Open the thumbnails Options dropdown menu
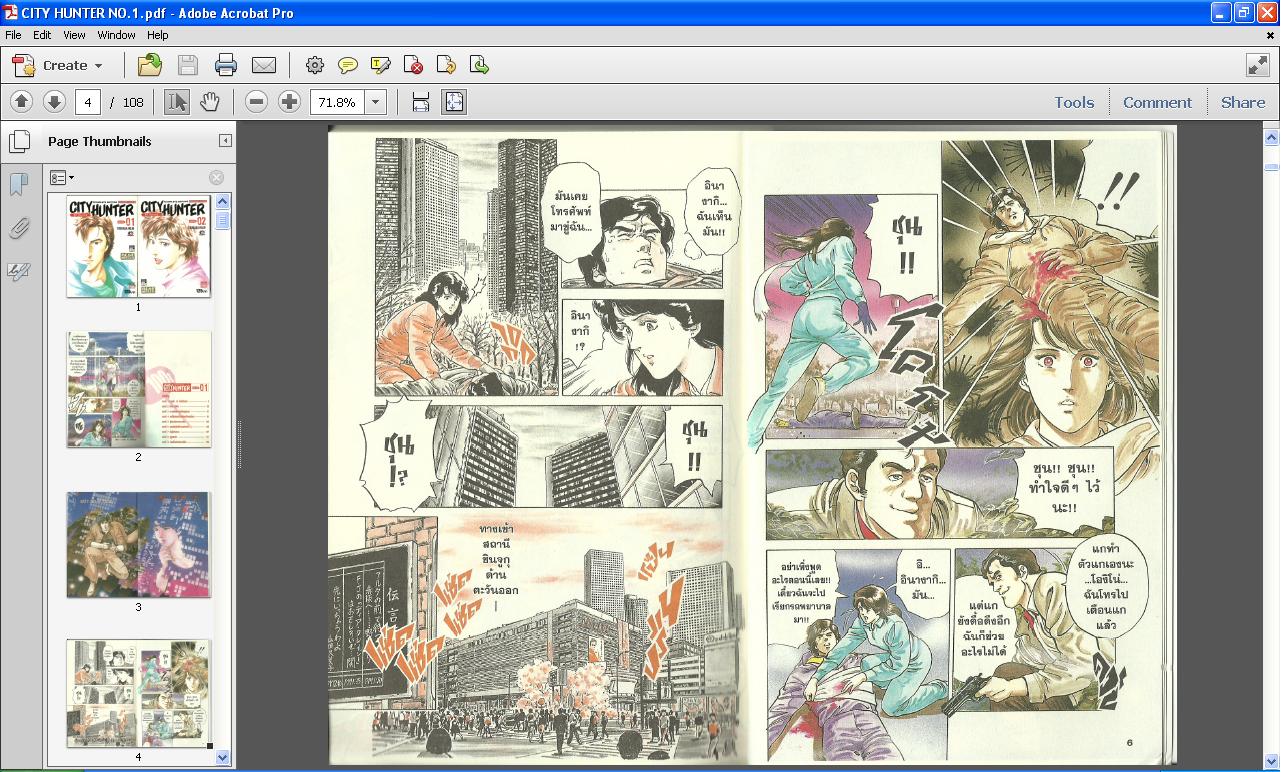 (62, 178)
